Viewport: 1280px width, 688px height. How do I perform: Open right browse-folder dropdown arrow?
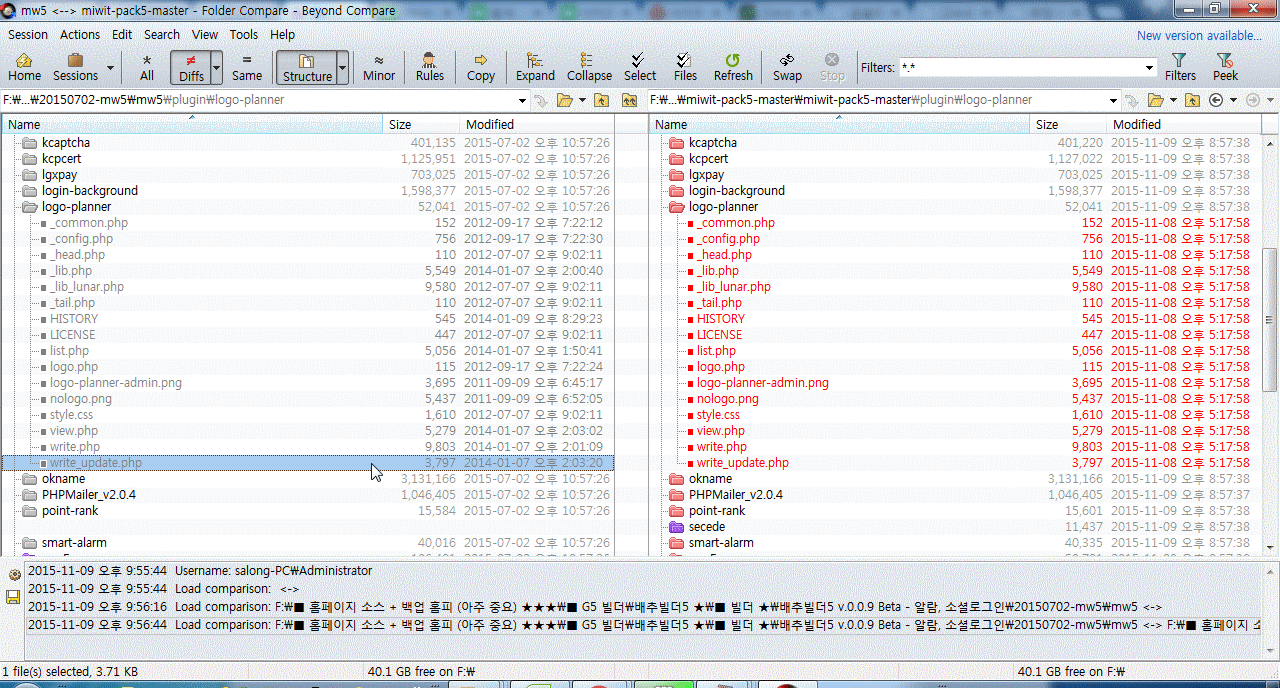tap(1172, 100)
